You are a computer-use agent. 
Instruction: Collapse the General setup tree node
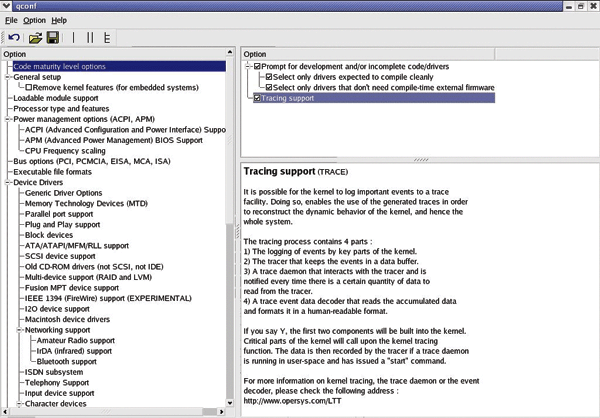tap(8, 77)
